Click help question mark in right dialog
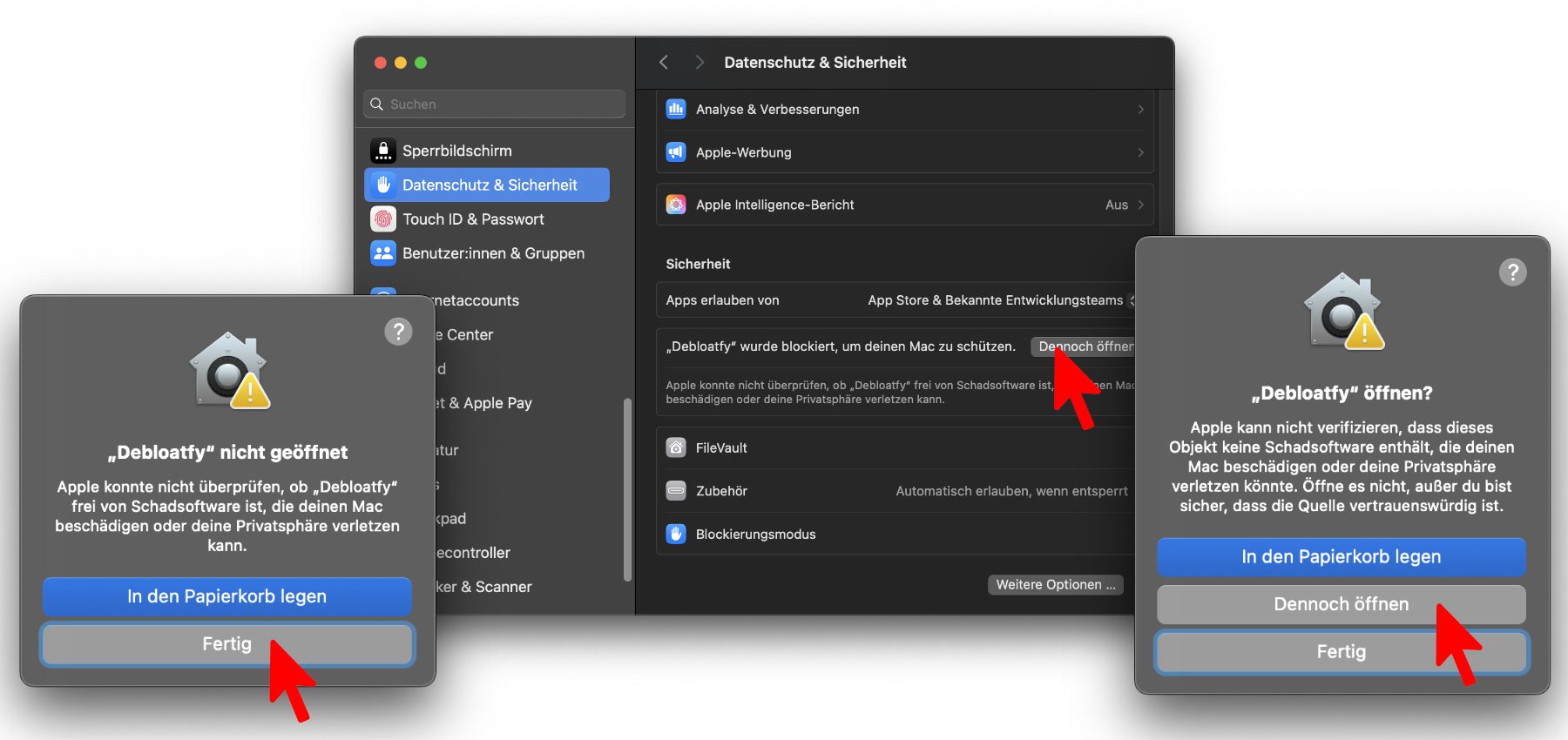Image resolution: width=1568 pixels, height=740 pixels. pos(1512,272)
